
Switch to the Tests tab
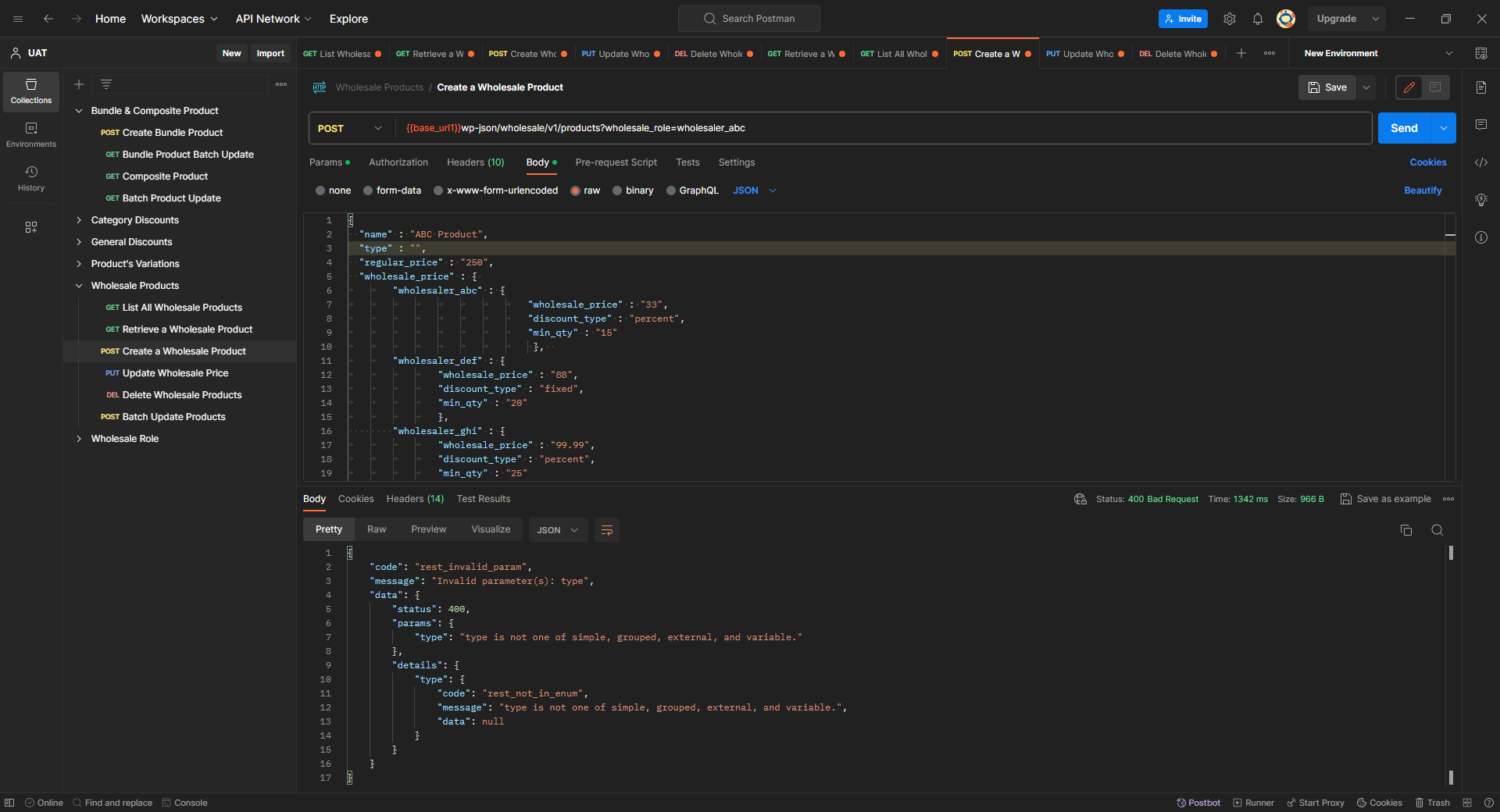click(687, 162)
